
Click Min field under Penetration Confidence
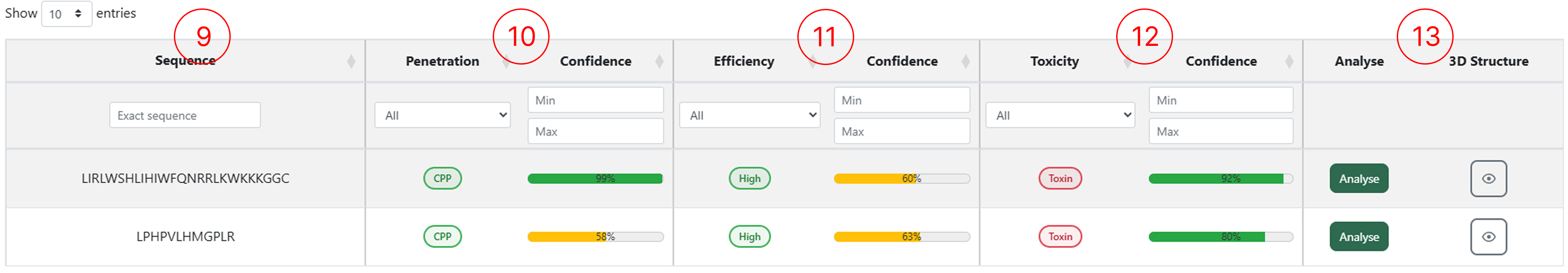[x=595, y=100]
